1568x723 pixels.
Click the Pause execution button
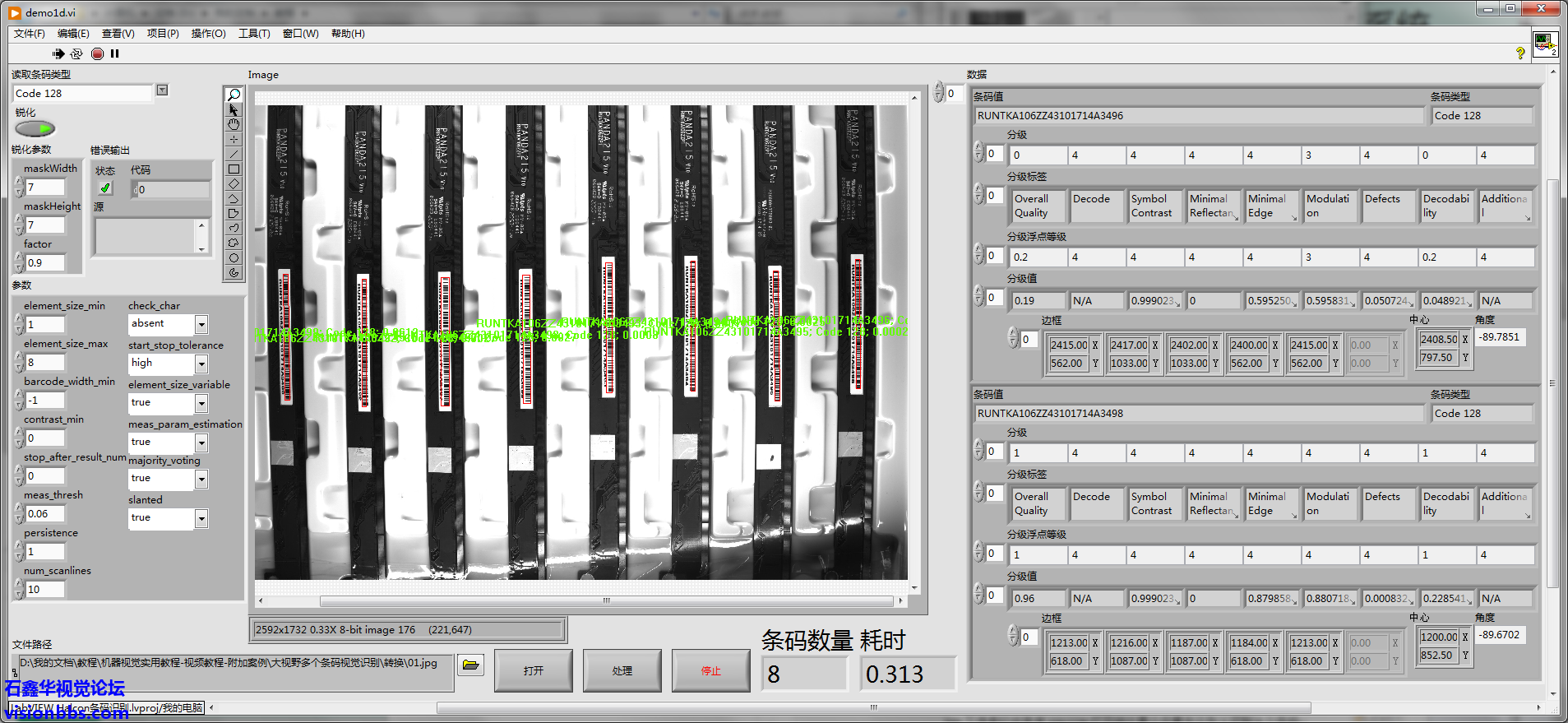click(x=115, y=53)
